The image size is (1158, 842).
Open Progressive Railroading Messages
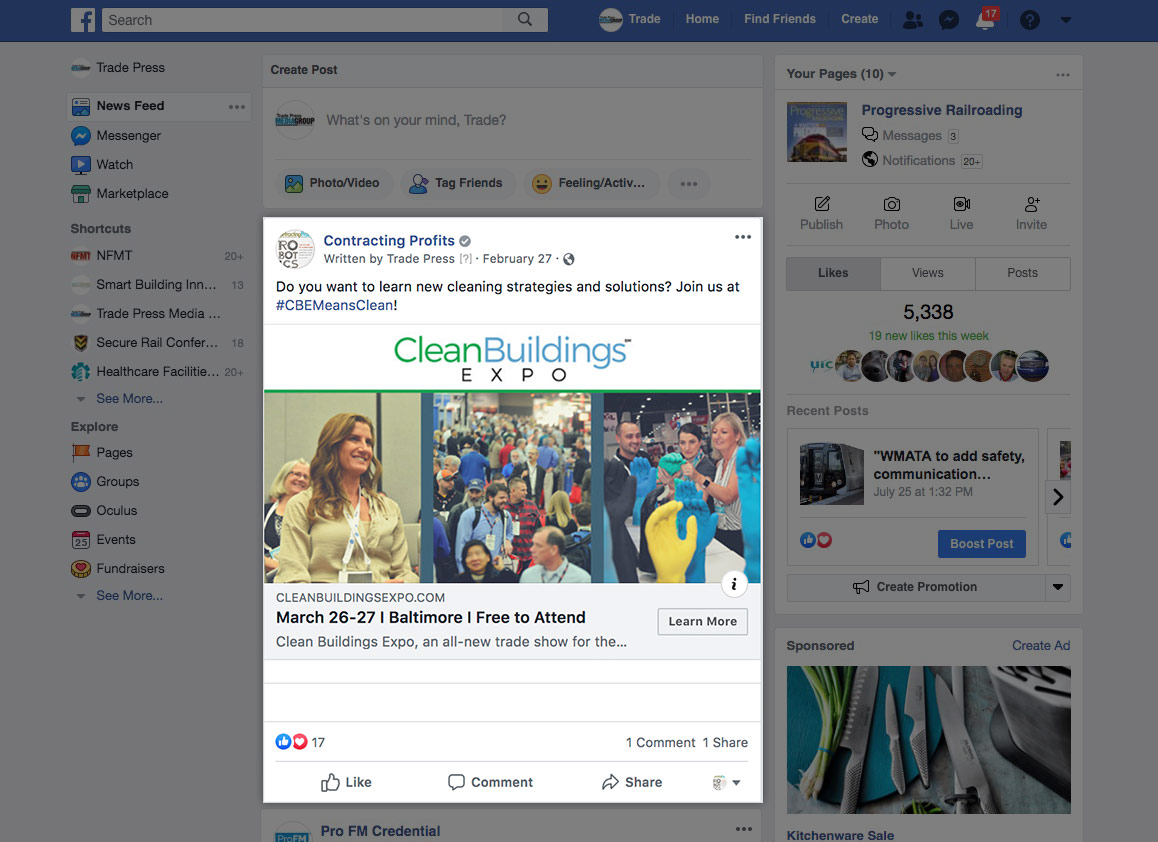pyautogui.click(x=910, y=135)
